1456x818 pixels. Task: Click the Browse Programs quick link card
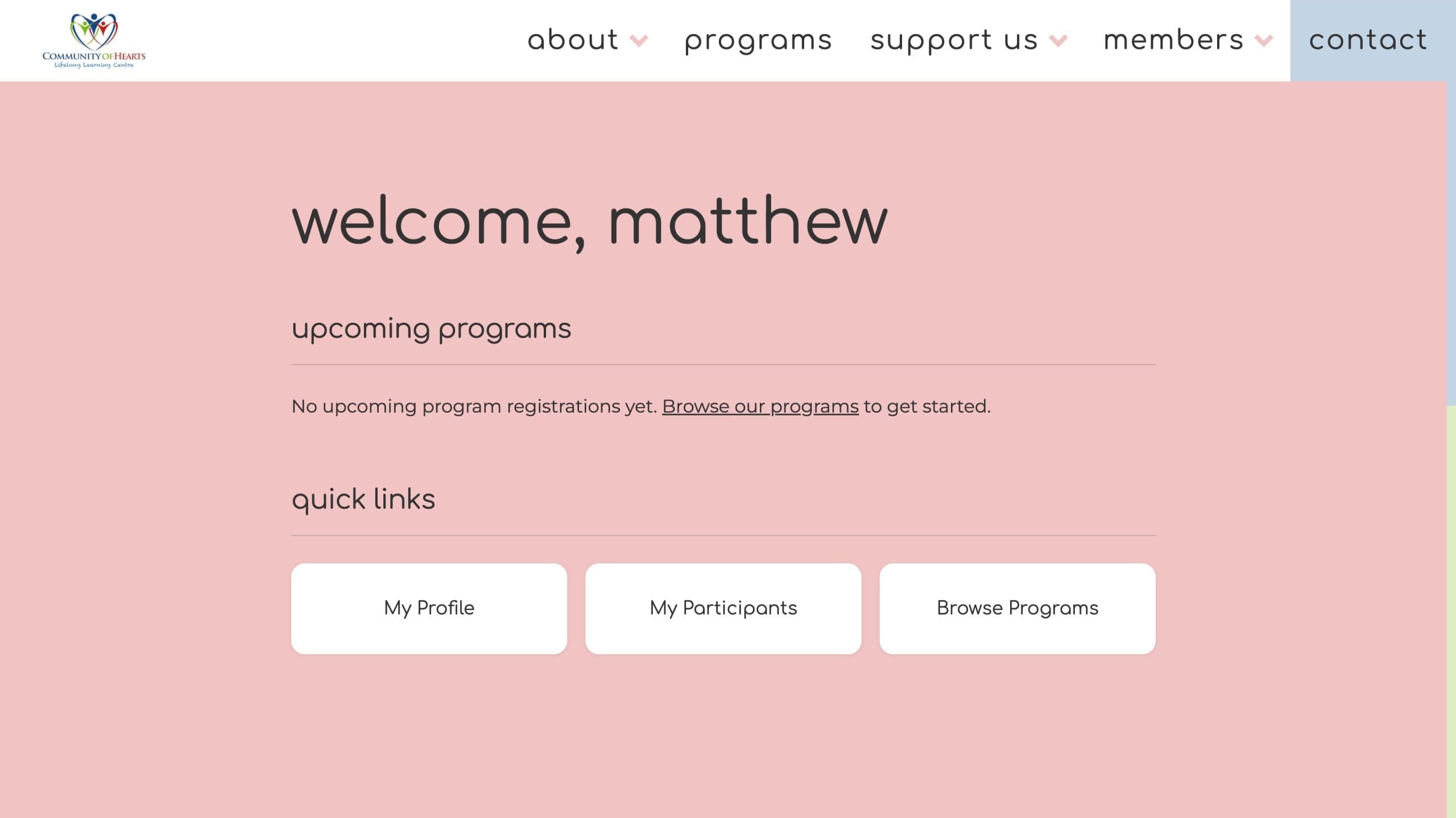1017,608
